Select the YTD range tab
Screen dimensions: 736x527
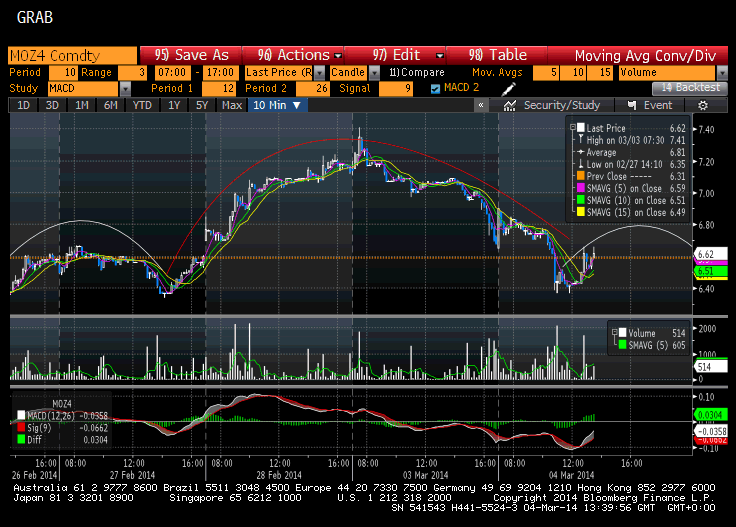tap(142, 105)
